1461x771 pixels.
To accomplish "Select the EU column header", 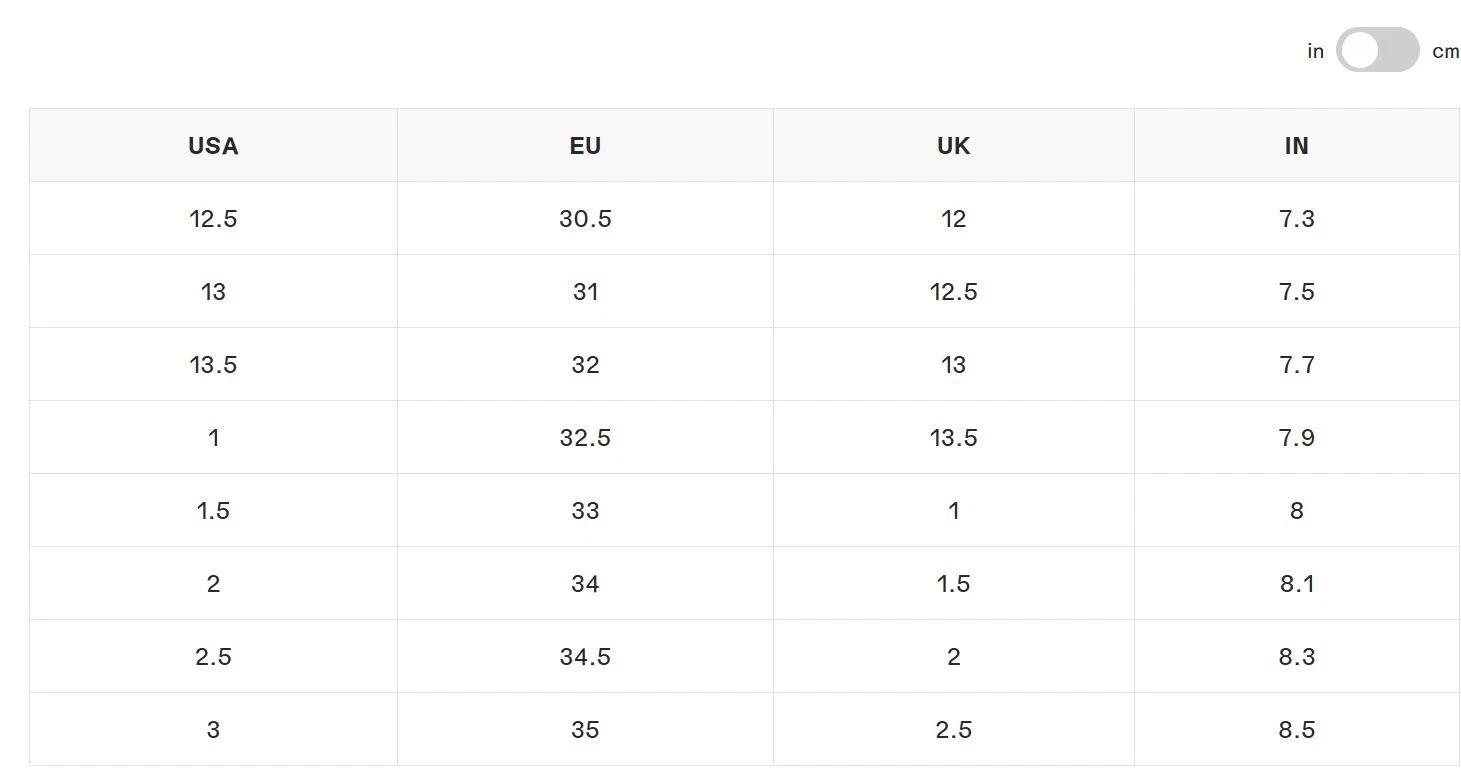I will click(585, 145).
